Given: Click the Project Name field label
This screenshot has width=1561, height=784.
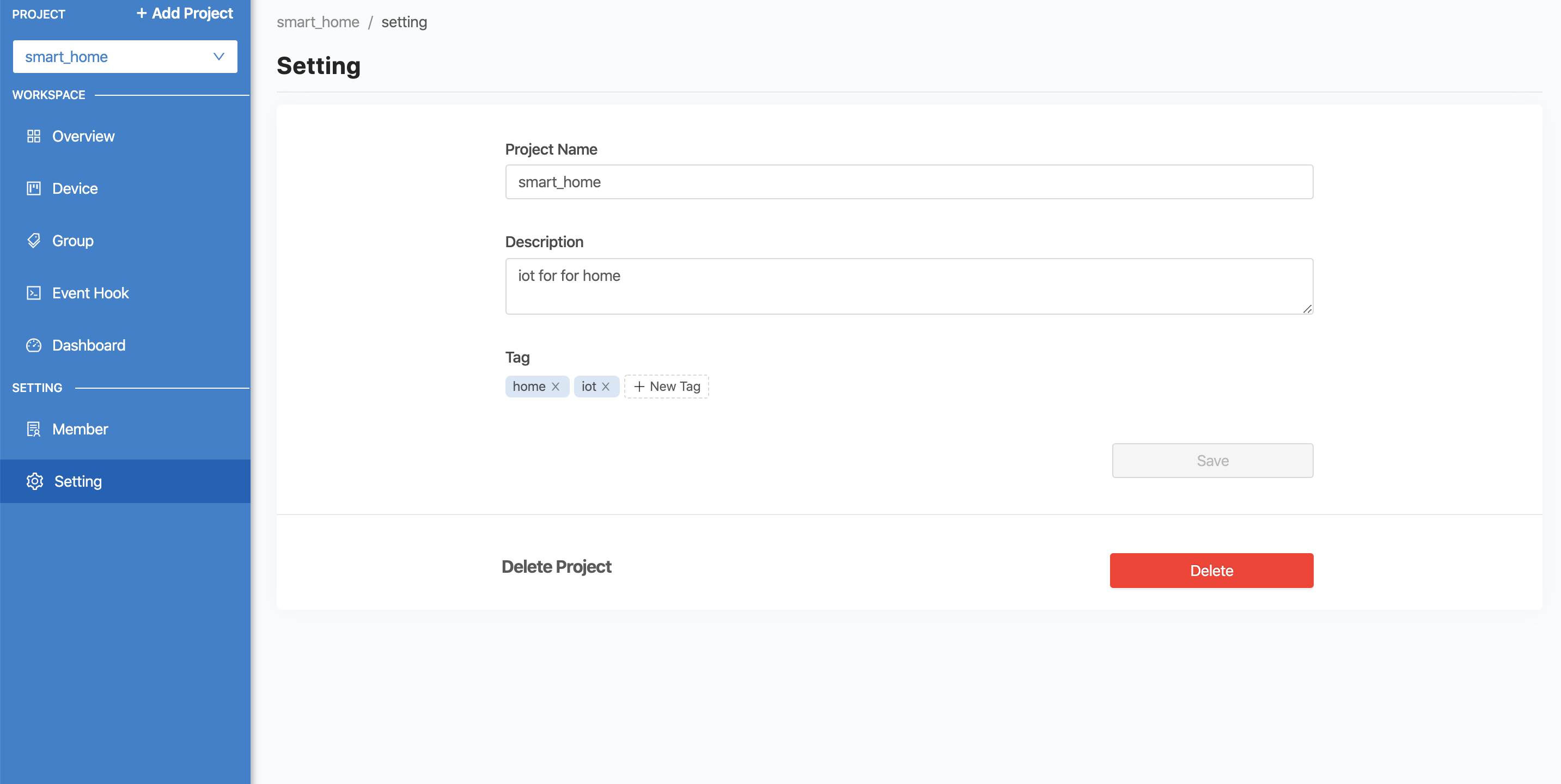Looking at the screenshot, I should (551, 149).
